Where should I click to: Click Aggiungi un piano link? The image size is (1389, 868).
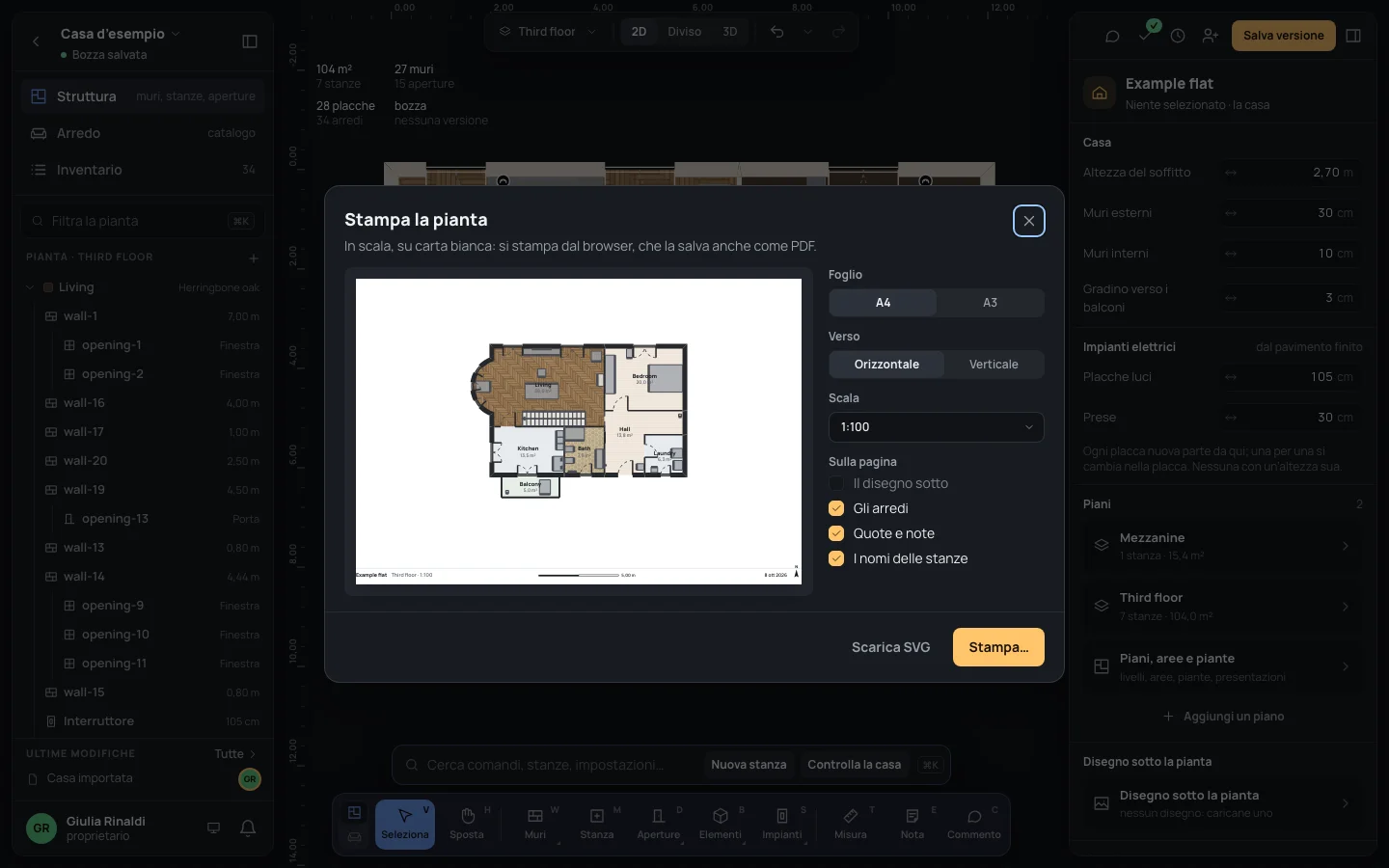(x=1223, y=717)
